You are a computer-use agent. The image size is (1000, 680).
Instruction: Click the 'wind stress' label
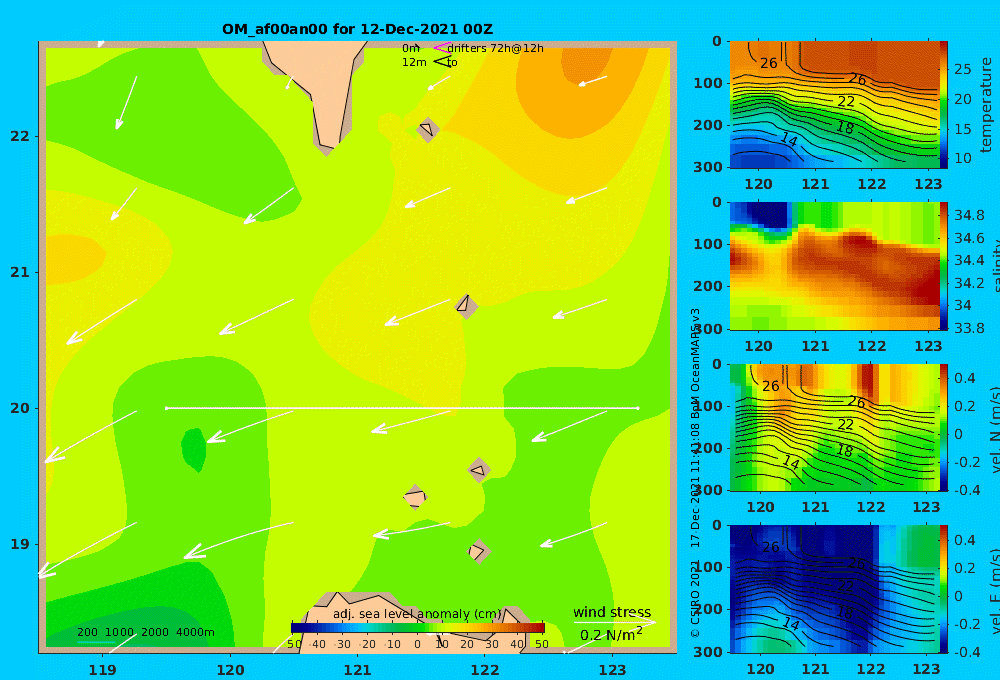612,612
